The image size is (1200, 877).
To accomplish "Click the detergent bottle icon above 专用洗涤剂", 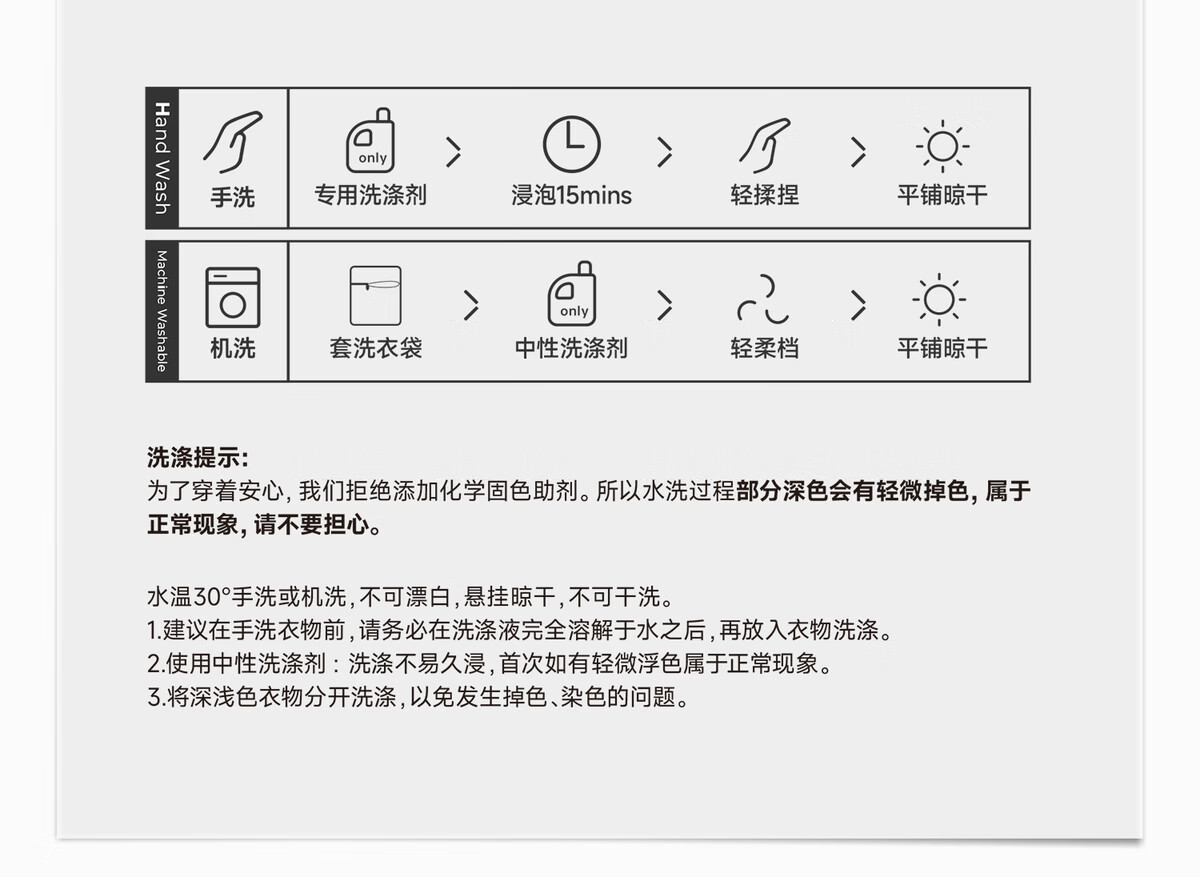I will click(371, 141).
